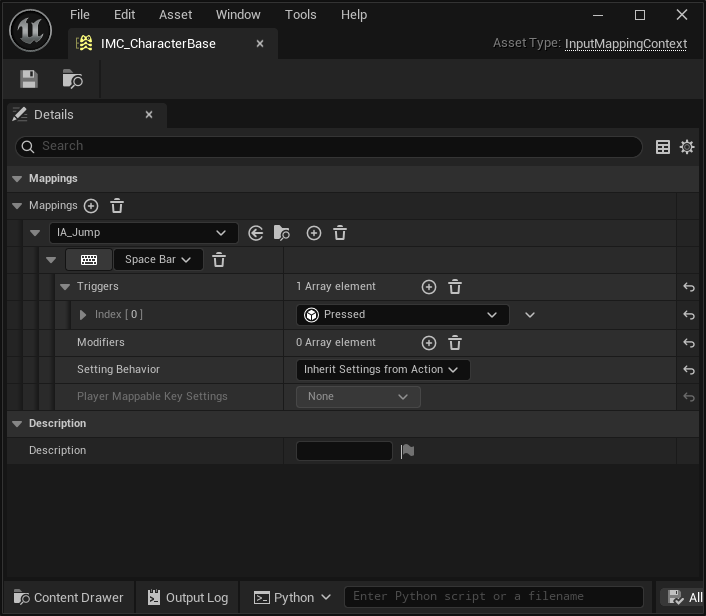Viewport: 706px width, 616px height.
Task: Add a new element to Triggers array
Action: pyautogui.click(x=429, y=287)
